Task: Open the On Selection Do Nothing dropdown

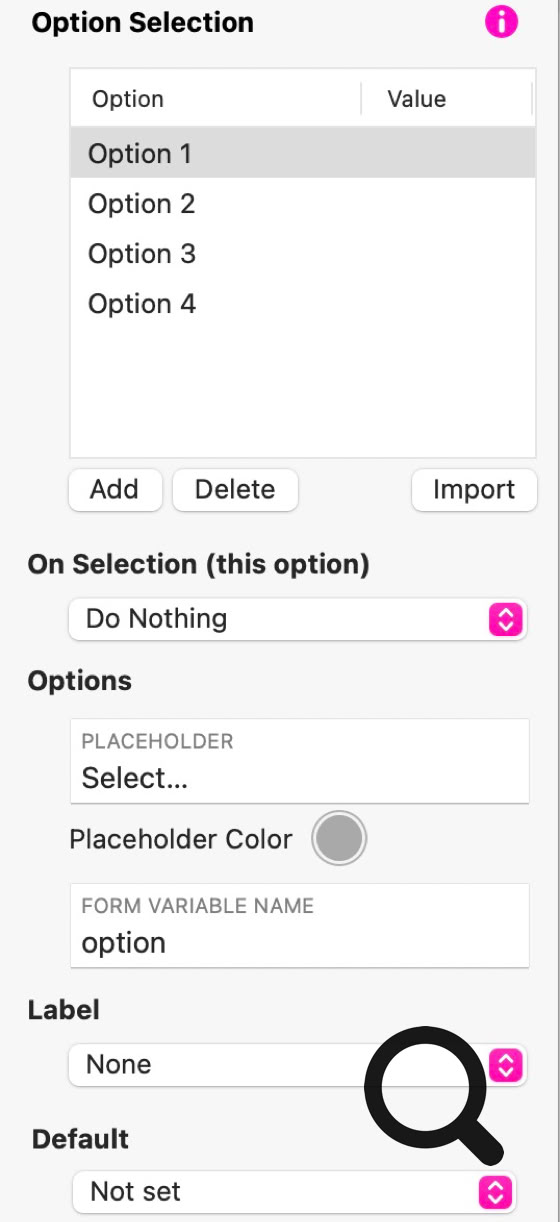Action: 298,619
